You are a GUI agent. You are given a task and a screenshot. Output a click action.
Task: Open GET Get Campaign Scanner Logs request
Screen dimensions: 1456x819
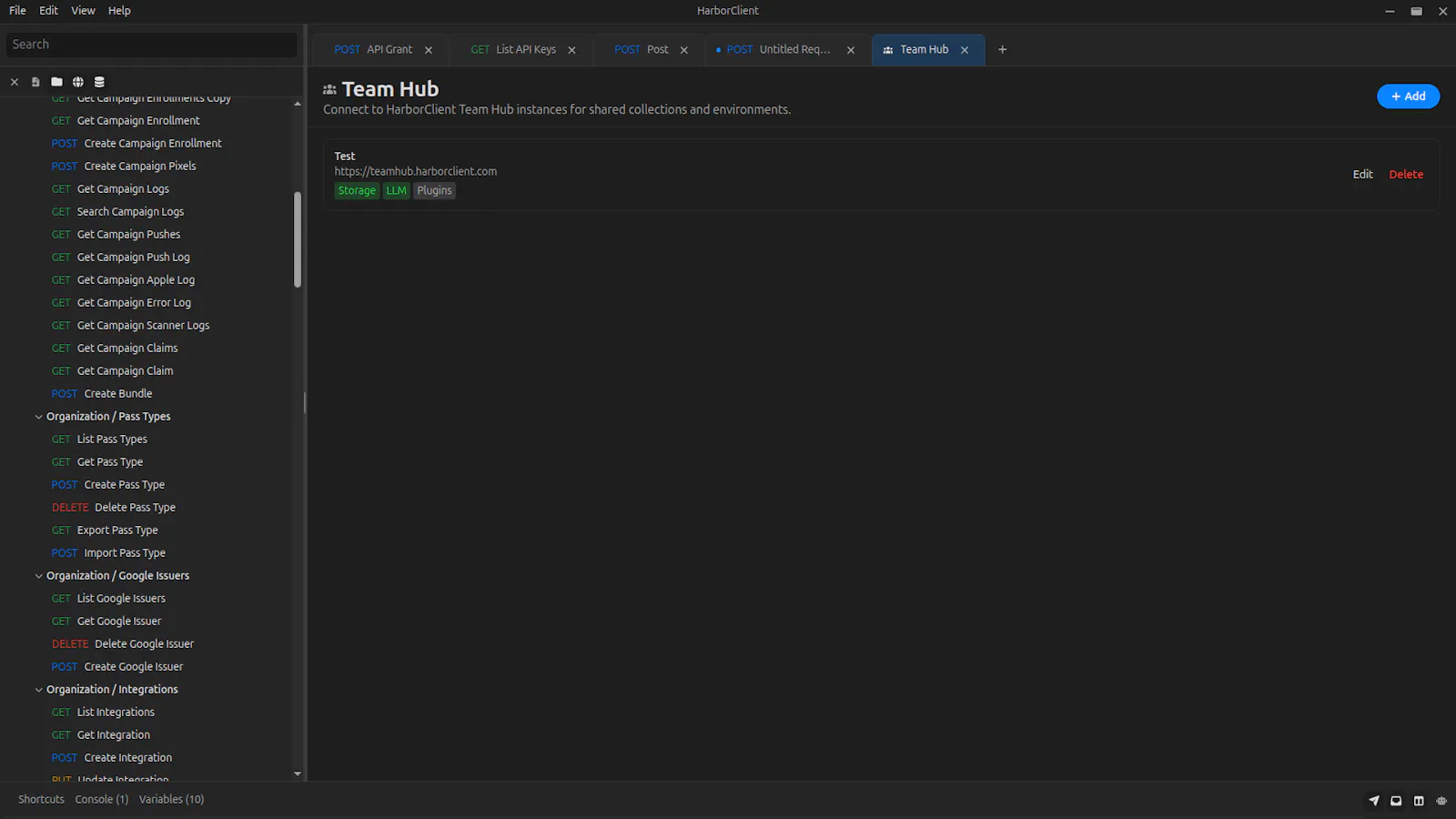tap(130, 326)
